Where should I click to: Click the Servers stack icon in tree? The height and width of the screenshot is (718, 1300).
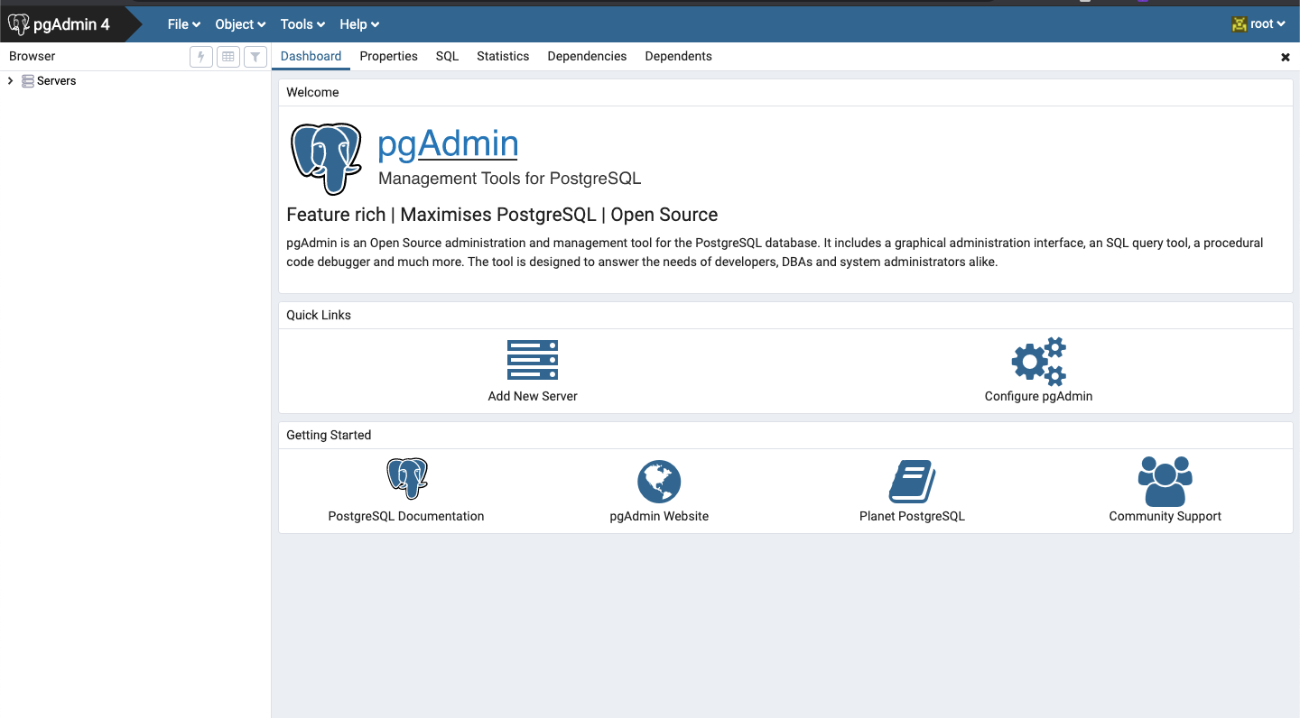pyautogui.click(x=28, y=81)
